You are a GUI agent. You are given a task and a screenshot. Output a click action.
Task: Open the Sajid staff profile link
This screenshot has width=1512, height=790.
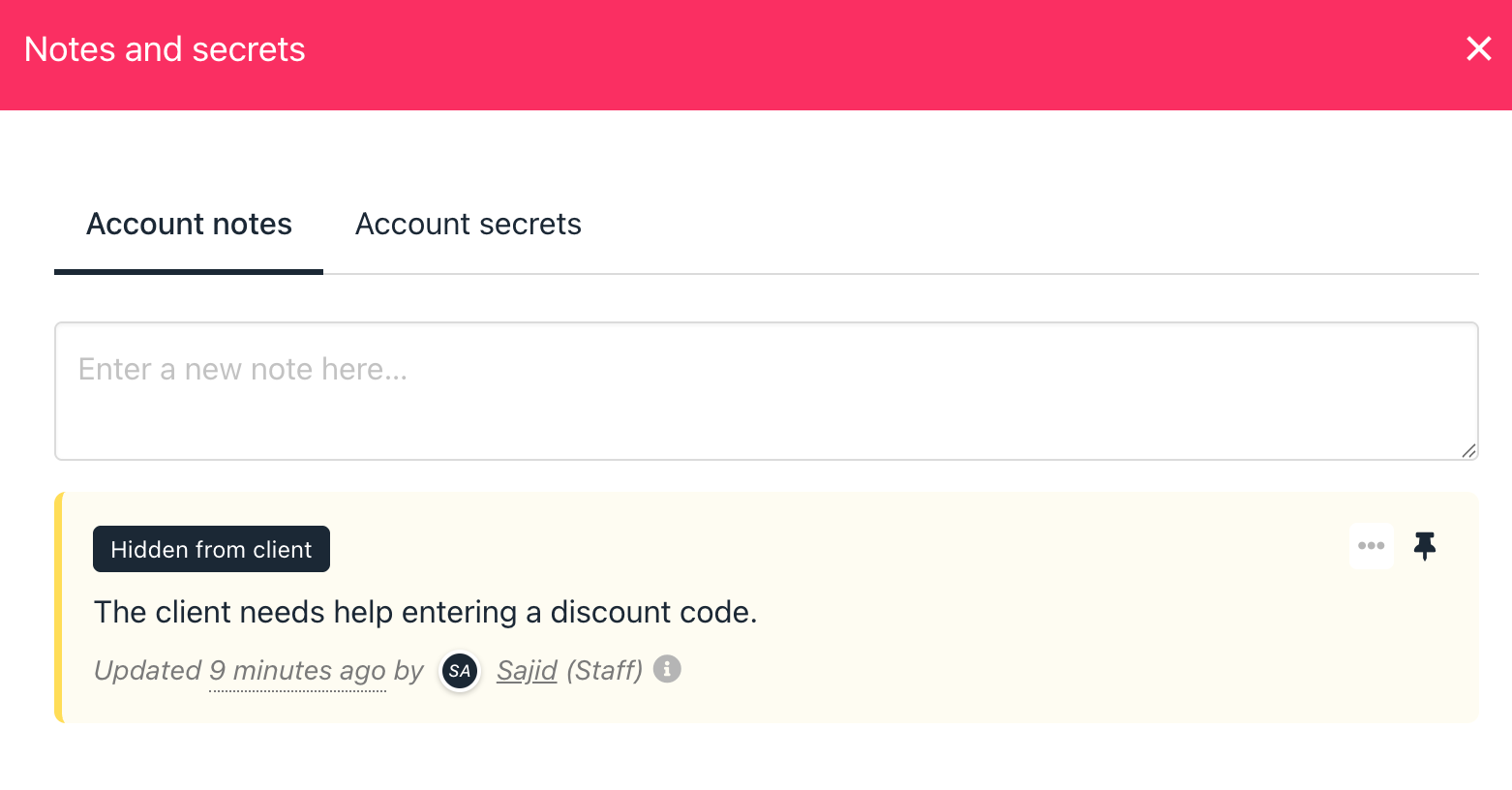(527, 670)
